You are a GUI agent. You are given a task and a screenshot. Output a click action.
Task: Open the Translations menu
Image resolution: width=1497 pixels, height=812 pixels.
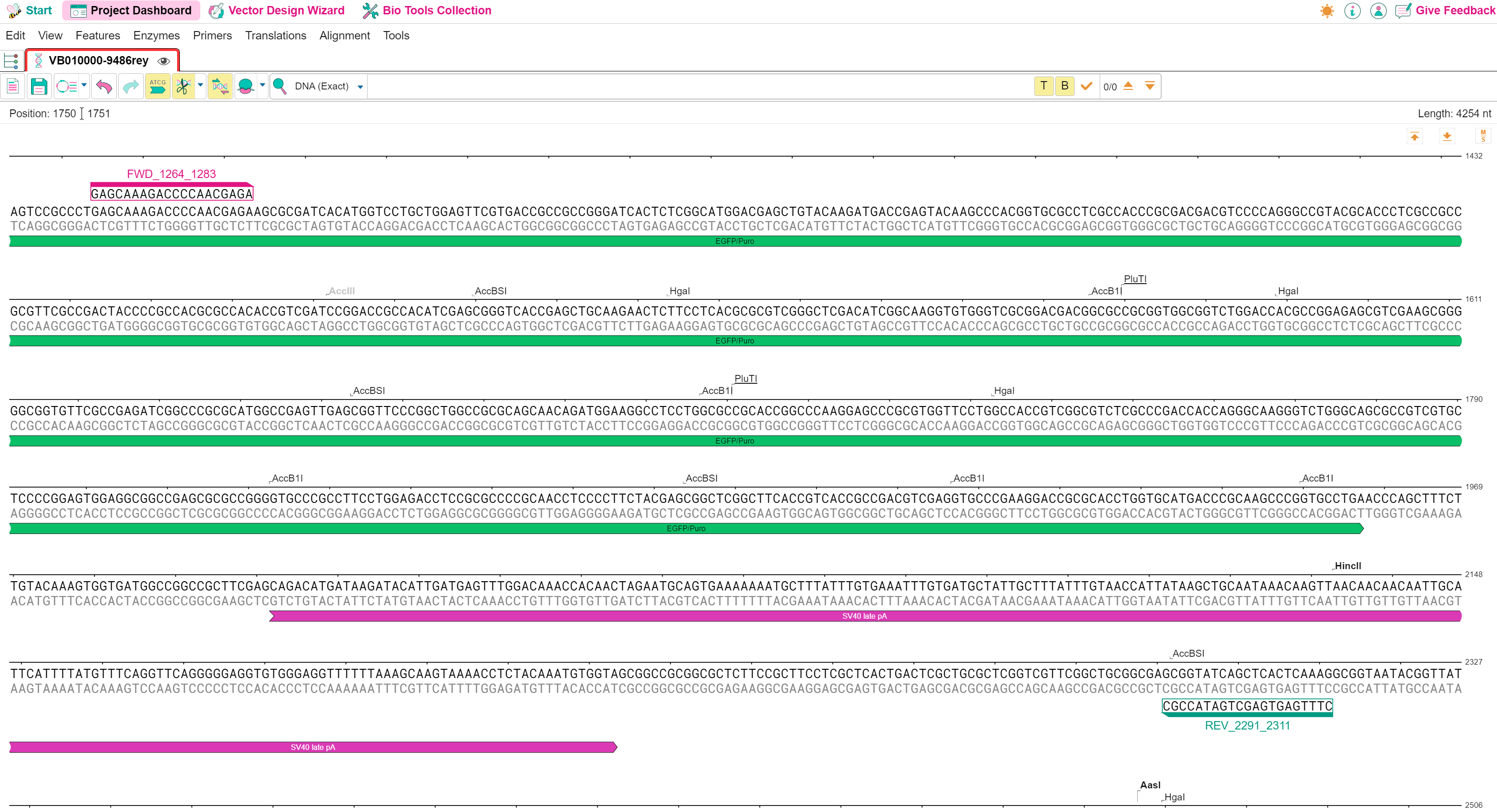(275, 35)
